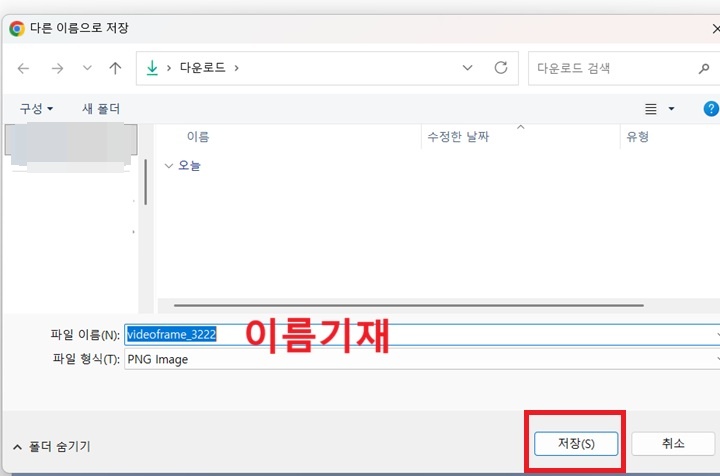Click the navigation pane vertical scrollbar
Viewport: 720px width, 476px height.
point(146,182)
